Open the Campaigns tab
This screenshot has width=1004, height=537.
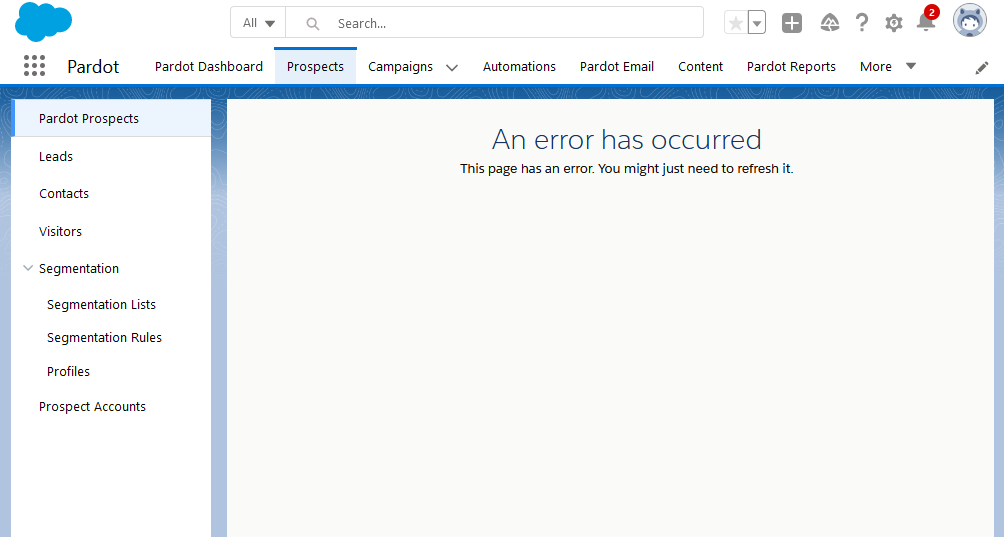pos(400,67)
